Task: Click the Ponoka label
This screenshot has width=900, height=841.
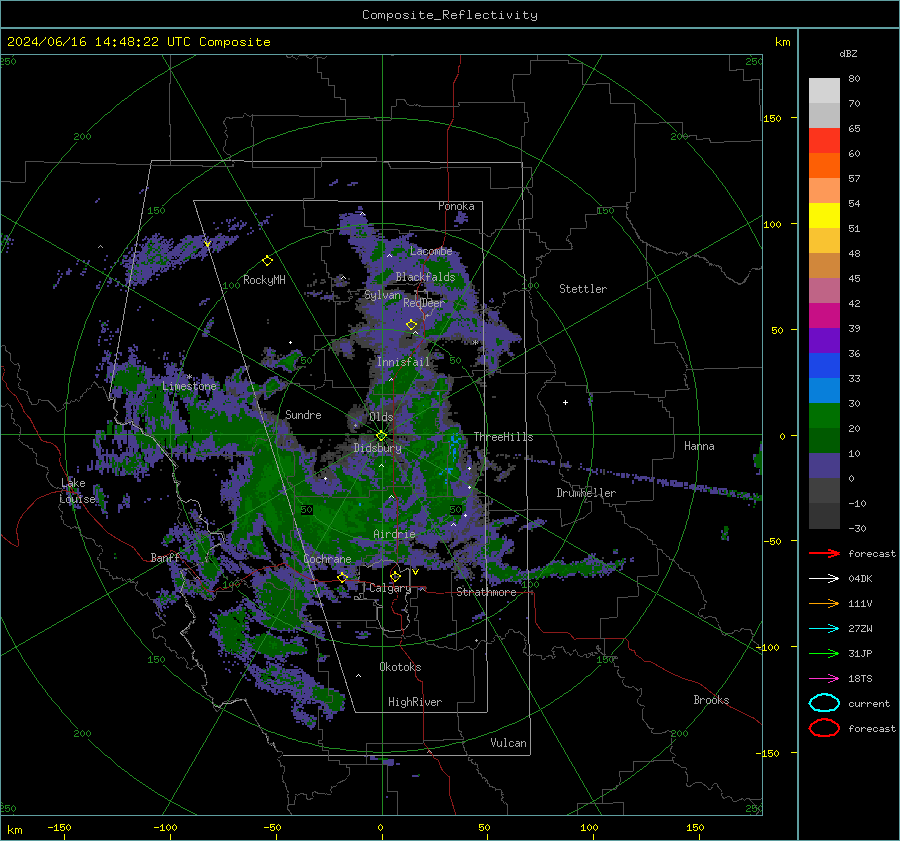Action: pyautogui.click(x=456, y=206)
